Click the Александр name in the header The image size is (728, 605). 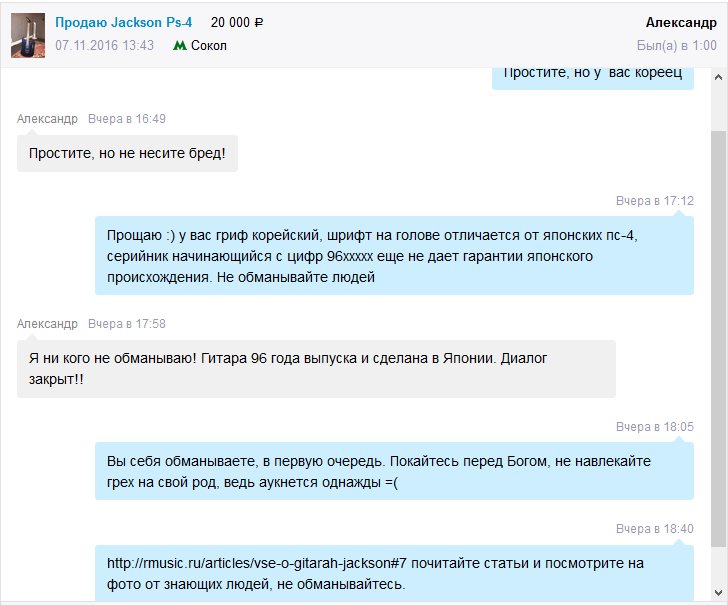click(681, 22)
